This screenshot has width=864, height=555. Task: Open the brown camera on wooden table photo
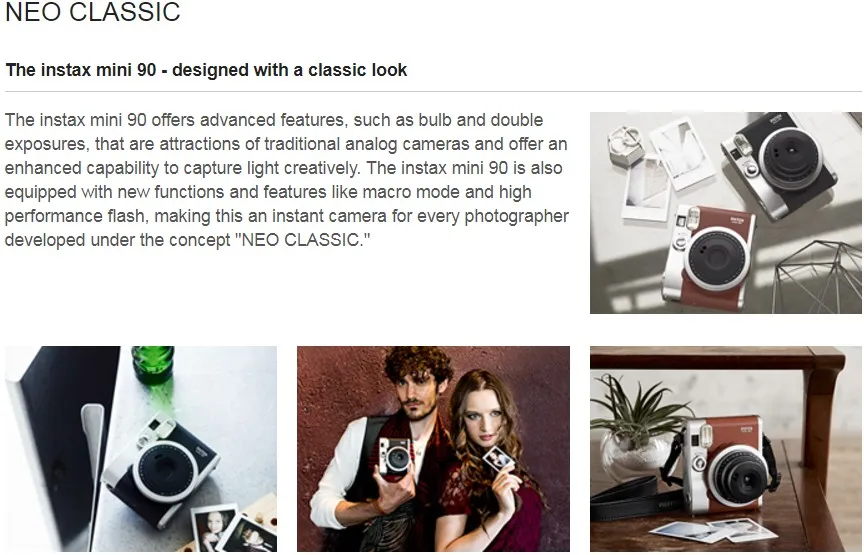coord(726,449)
